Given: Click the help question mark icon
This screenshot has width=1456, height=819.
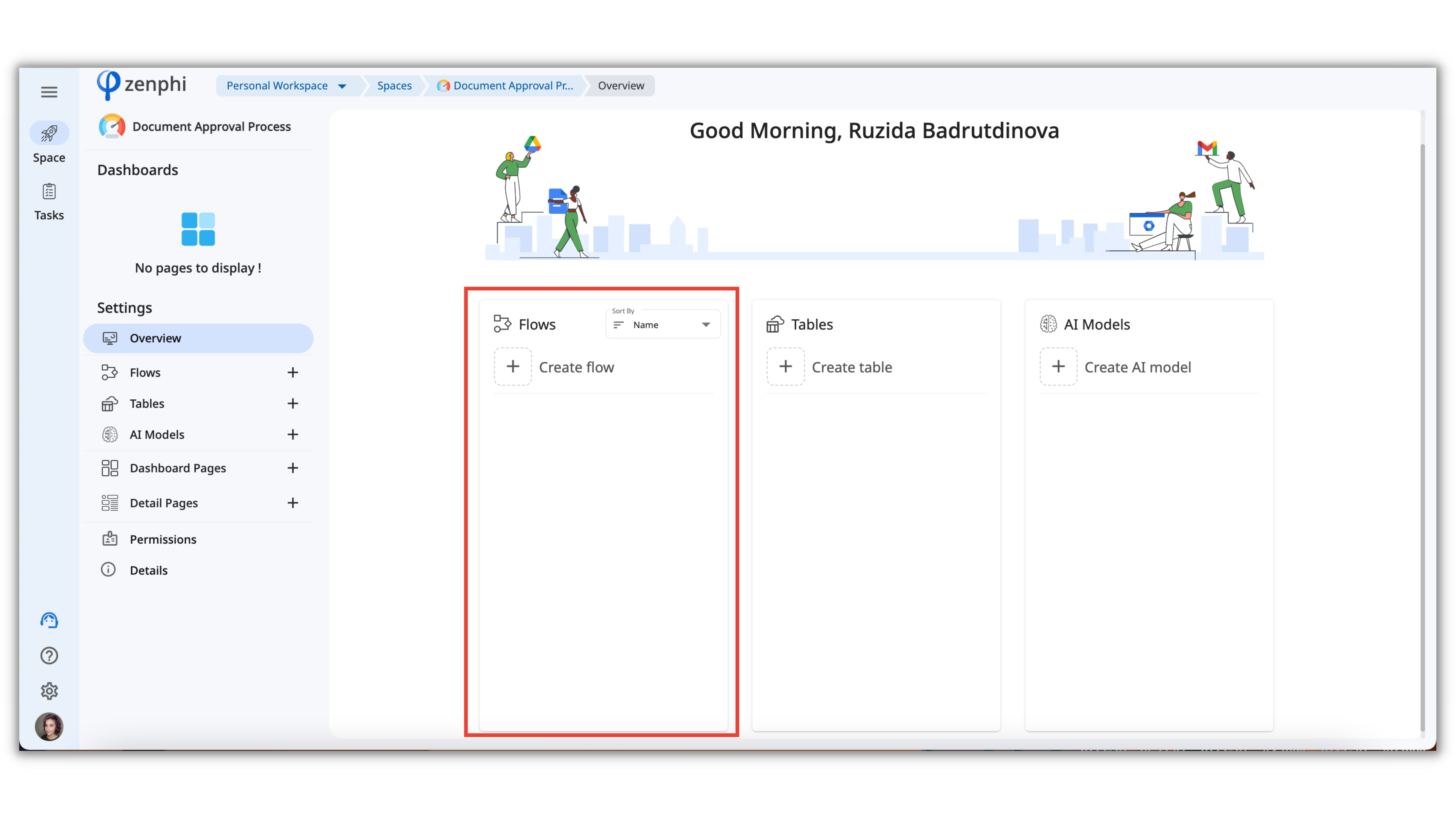Looking at the screenshot, I should point(49,656).
